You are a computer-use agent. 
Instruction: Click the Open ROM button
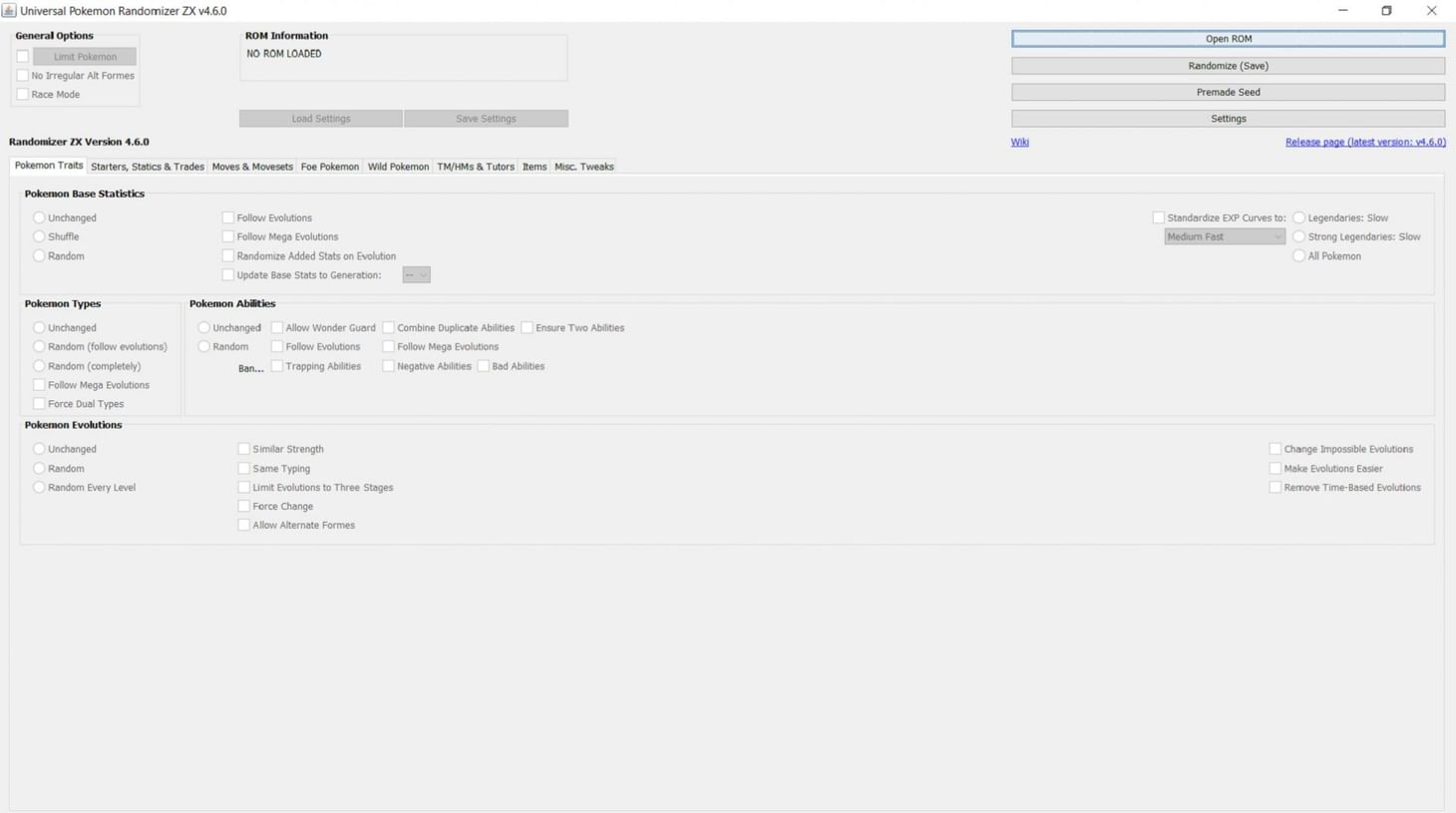point(1228,39)
